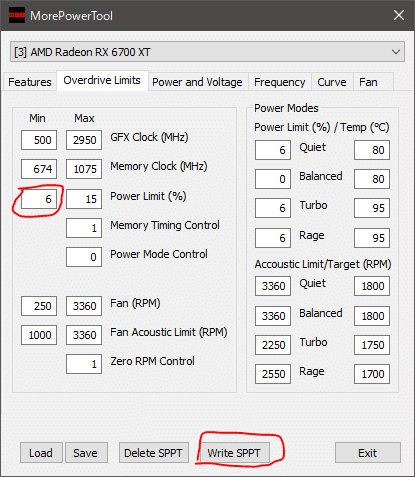The image size is (415, 477).
Task: Edit the GFX Clock minimum field 500
Action: point(39,140)
